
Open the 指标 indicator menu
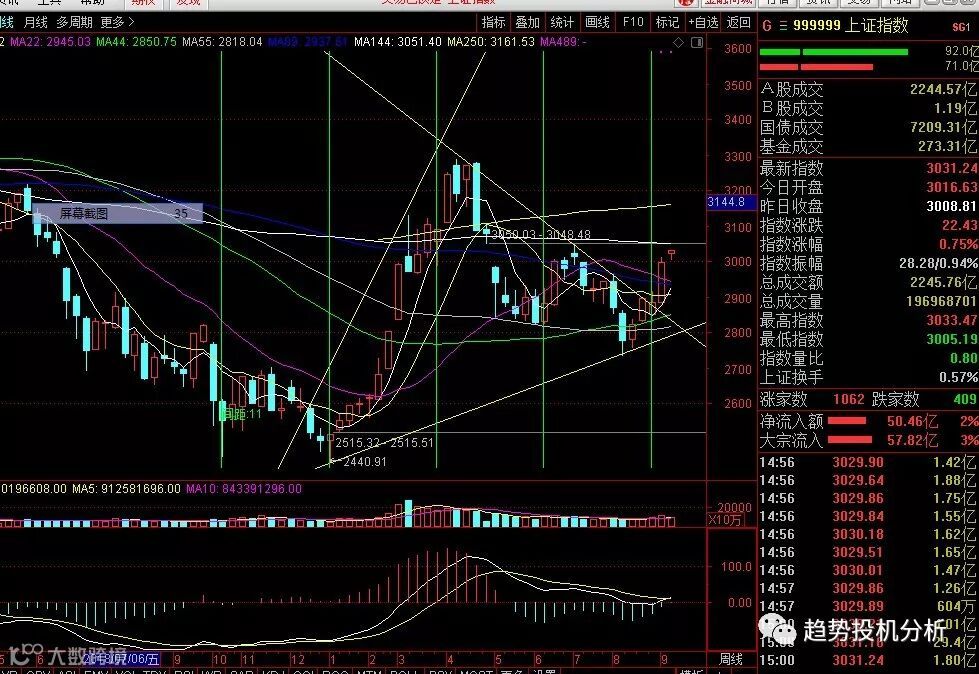[493, 22]
